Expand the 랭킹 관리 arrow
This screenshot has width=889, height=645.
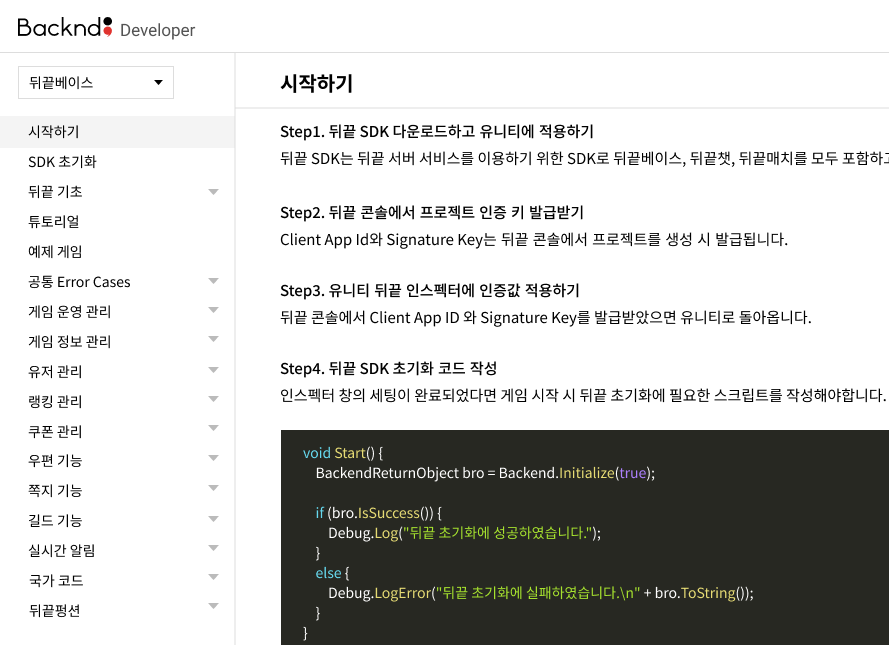(213, 398)
